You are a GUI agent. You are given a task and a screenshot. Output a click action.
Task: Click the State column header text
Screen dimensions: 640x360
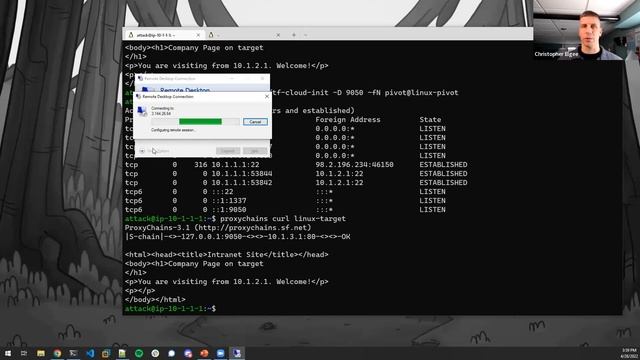[430, 120]
